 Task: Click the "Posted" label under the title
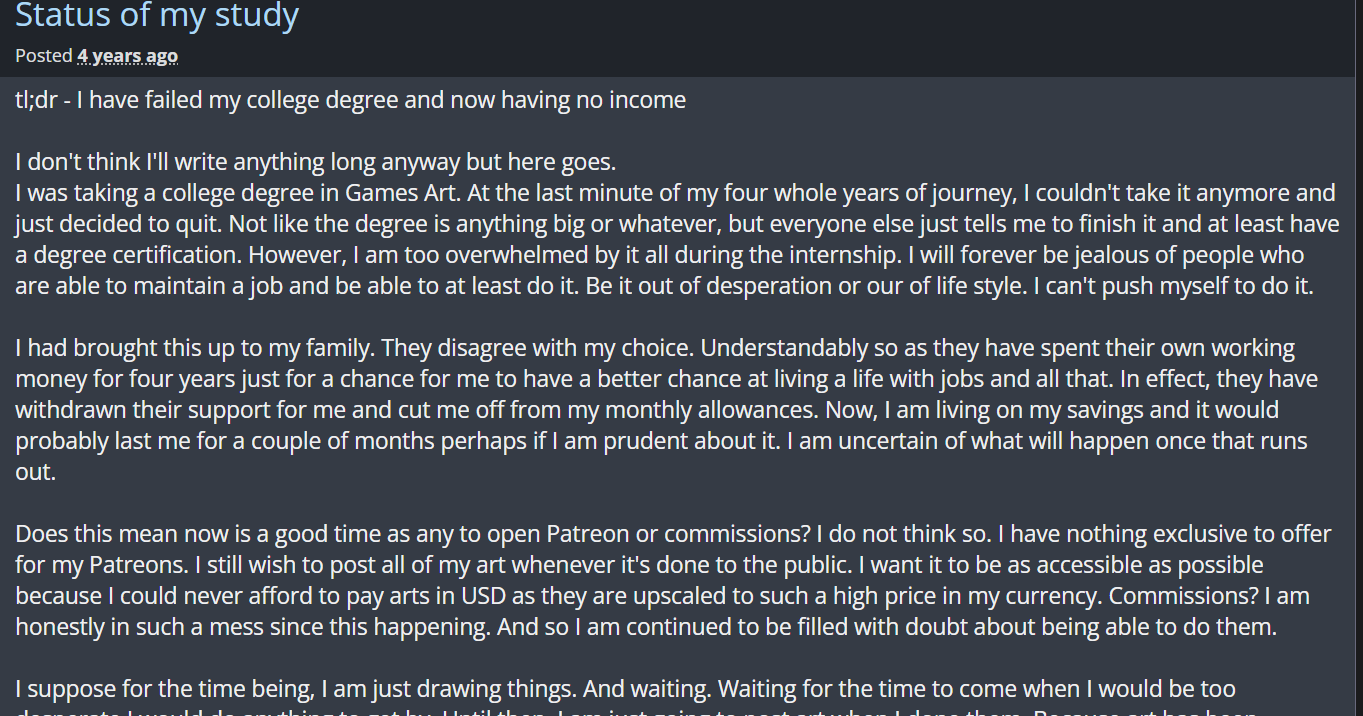pos(44,56)
